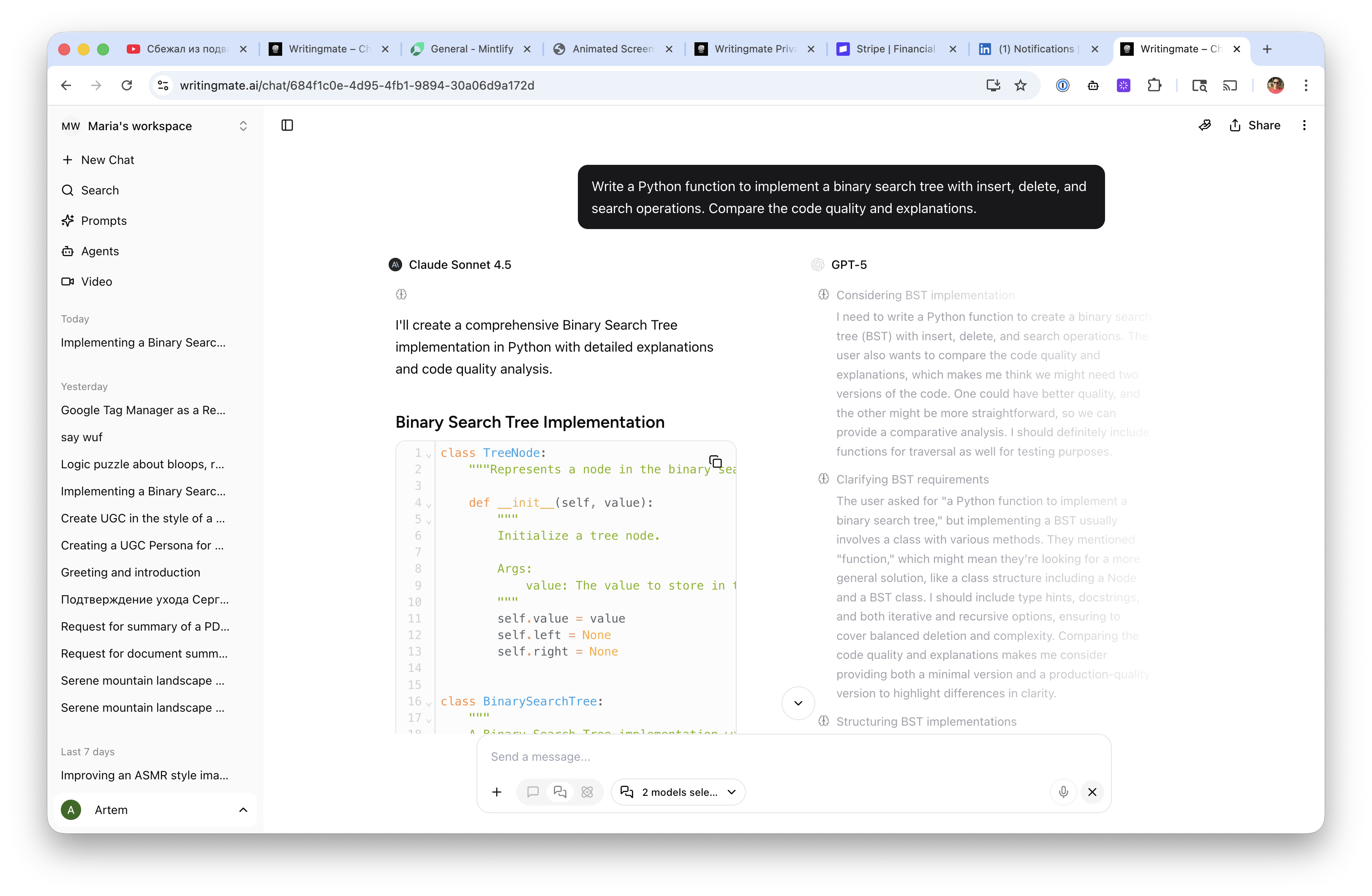Collapse the Clarifying BST requirements reasoning
The image size is (1372, 896).
(912, 479)
